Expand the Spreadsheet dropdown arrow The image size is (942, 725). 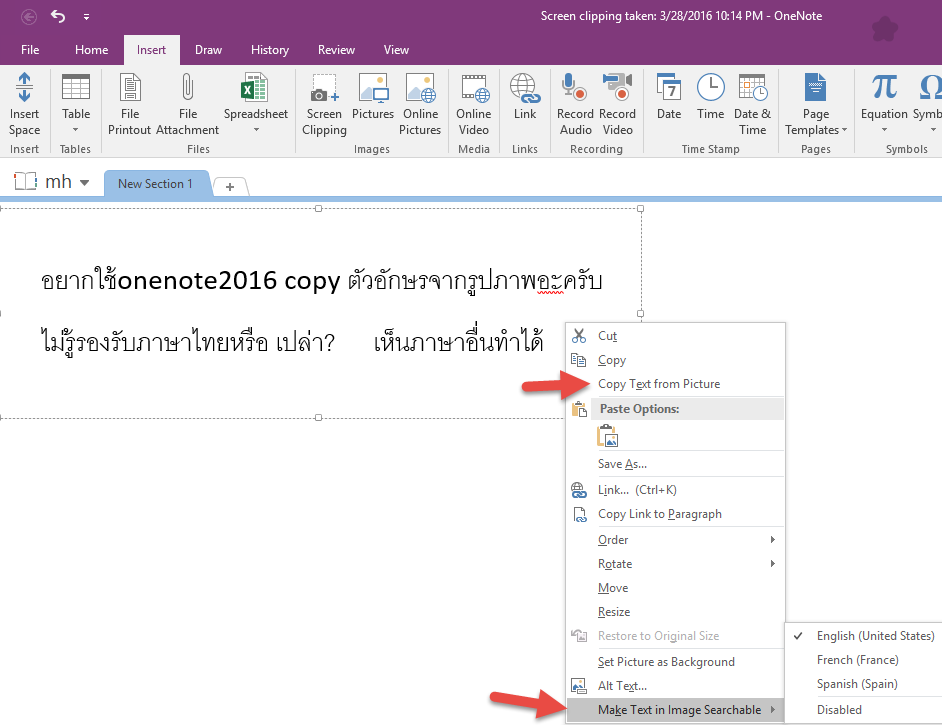coord(256,130)
